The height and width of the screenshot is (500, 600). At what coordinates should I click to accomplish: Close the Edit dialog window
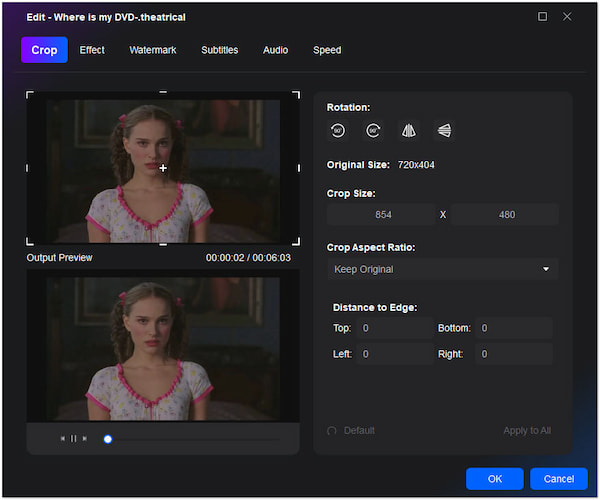point(567,16)
